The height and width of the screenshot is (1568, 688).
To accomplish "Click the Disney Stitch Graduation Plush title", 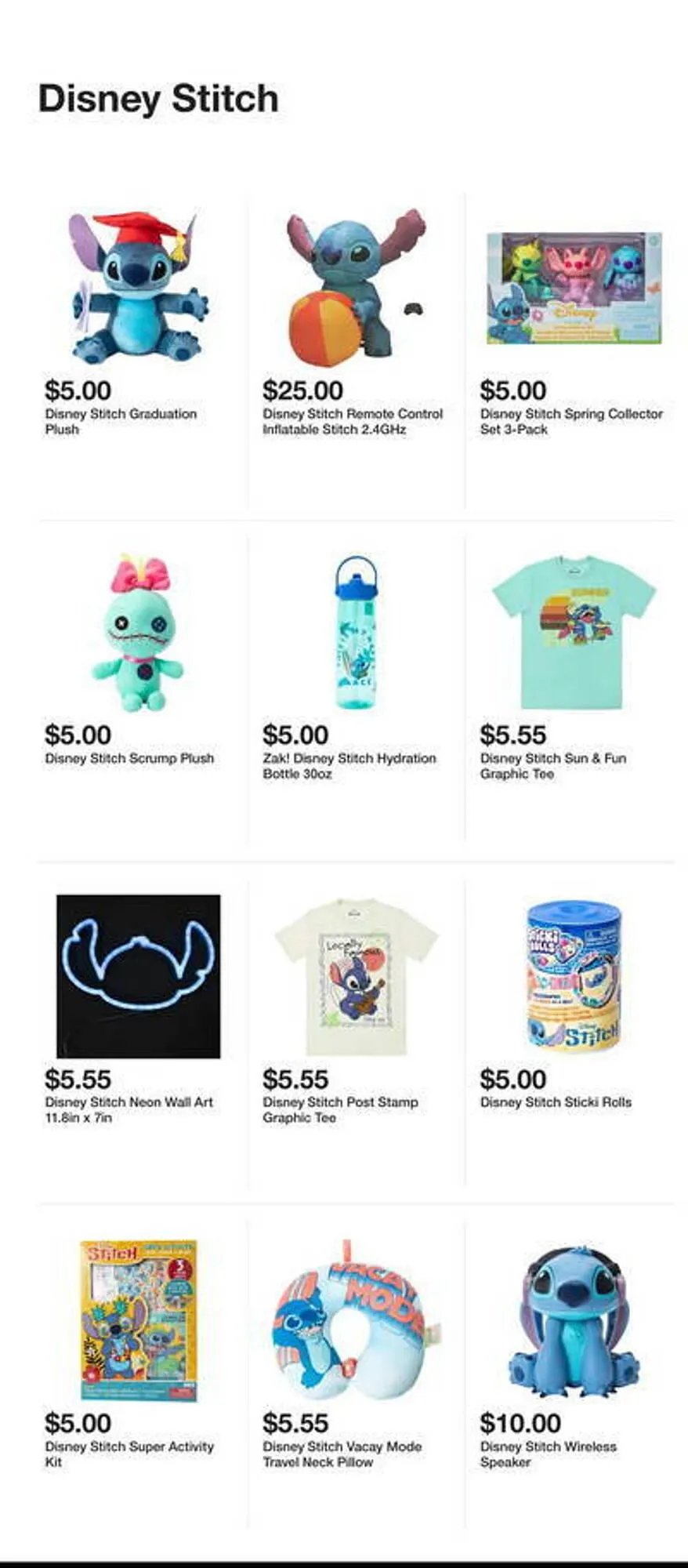I will (x=121, y=421).
